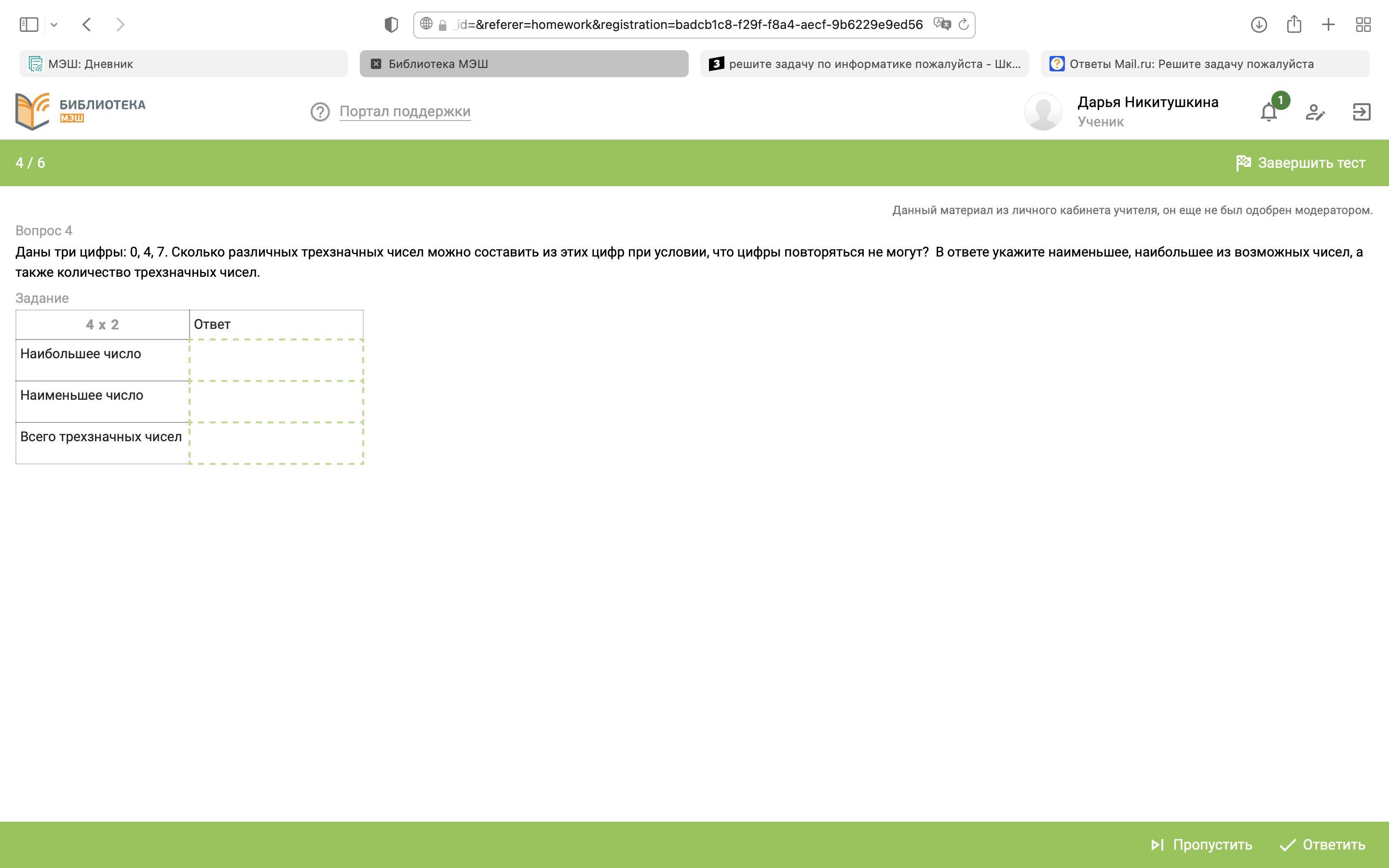The image size is (1389, 868).
Task: Click the Наибольшее число row label
Action: pyautogui.click(x=81, y=353)
